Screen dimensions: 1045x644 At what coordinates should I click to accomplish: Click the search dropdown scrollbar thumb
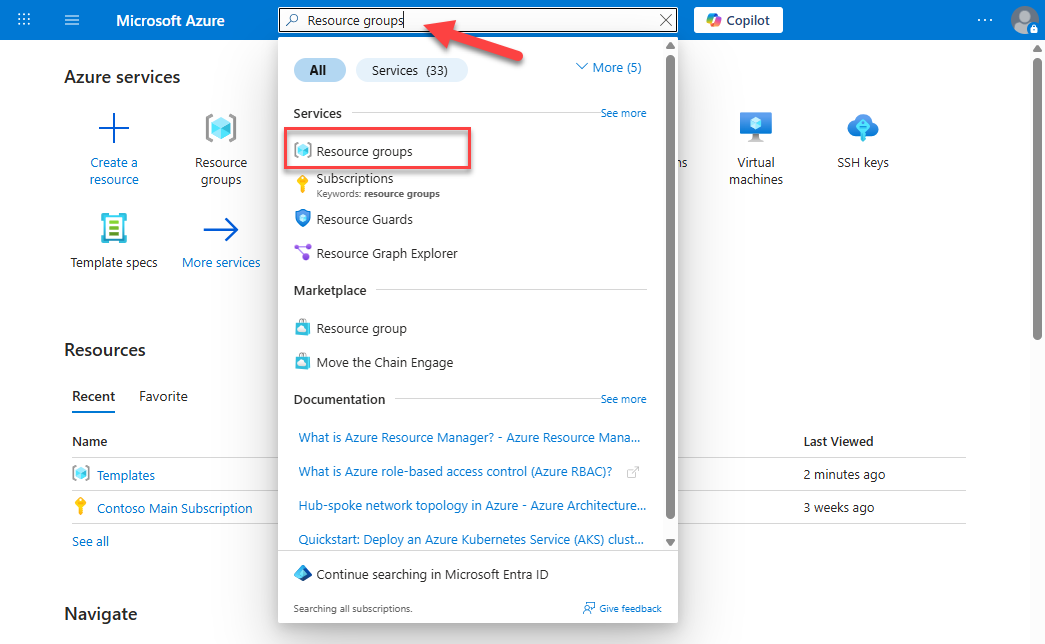coord(670,287)
